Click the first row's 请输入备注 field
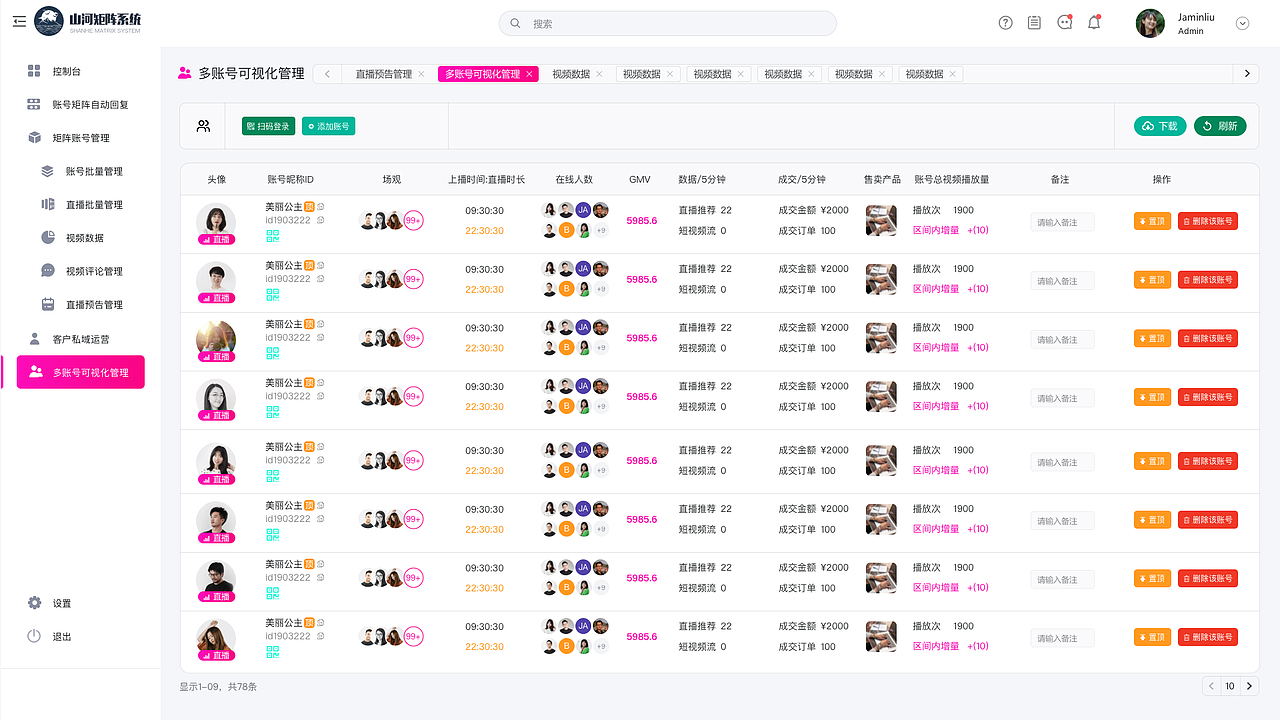This screenshot has height=720, width=1280. click(x=1062, y=222)
